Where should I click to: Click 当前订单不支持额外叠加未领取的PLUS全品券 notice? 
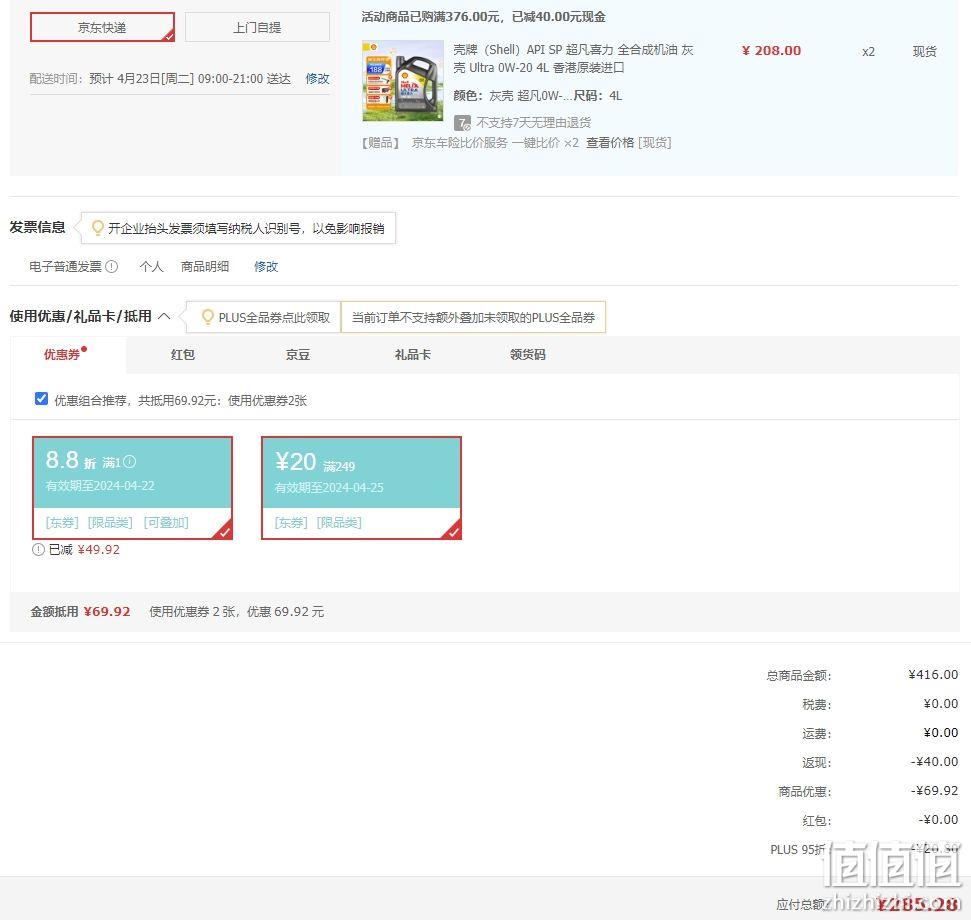tap(473, 318)
